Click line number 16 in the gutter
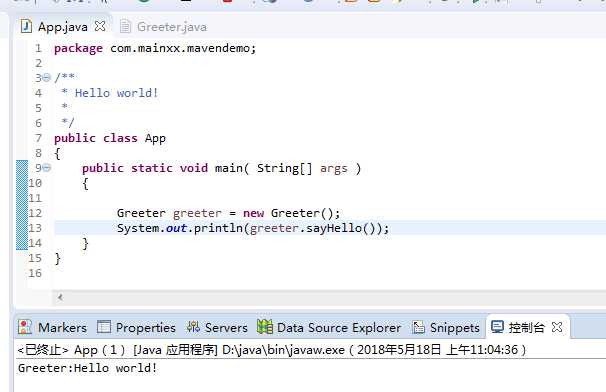 click(35, 273)
